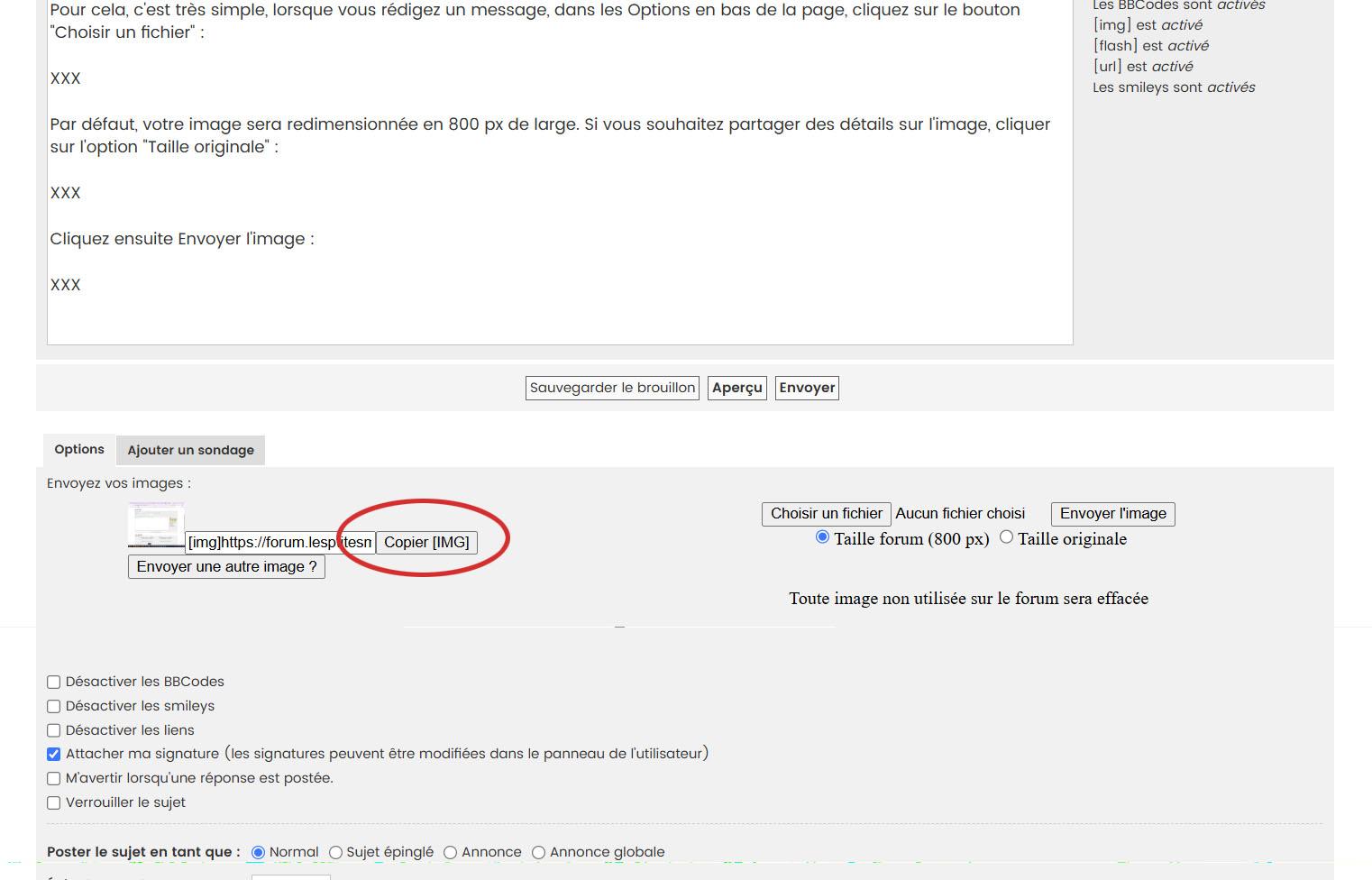This screenshot has height=880, width=1372.
Task: Copy the image code with Copier [IMG]
Action: click(426, 542)
